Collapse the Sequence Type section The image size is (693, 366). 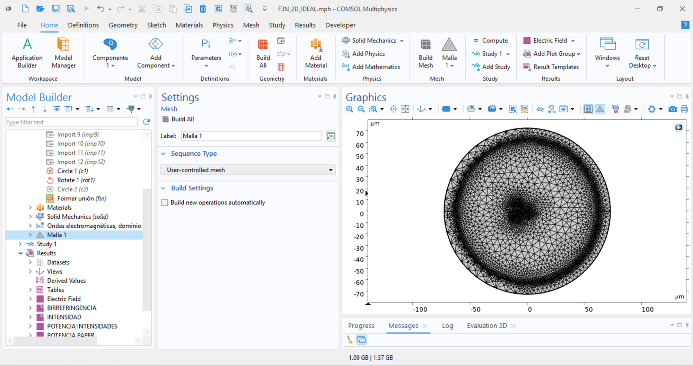(x=163, y=154)
